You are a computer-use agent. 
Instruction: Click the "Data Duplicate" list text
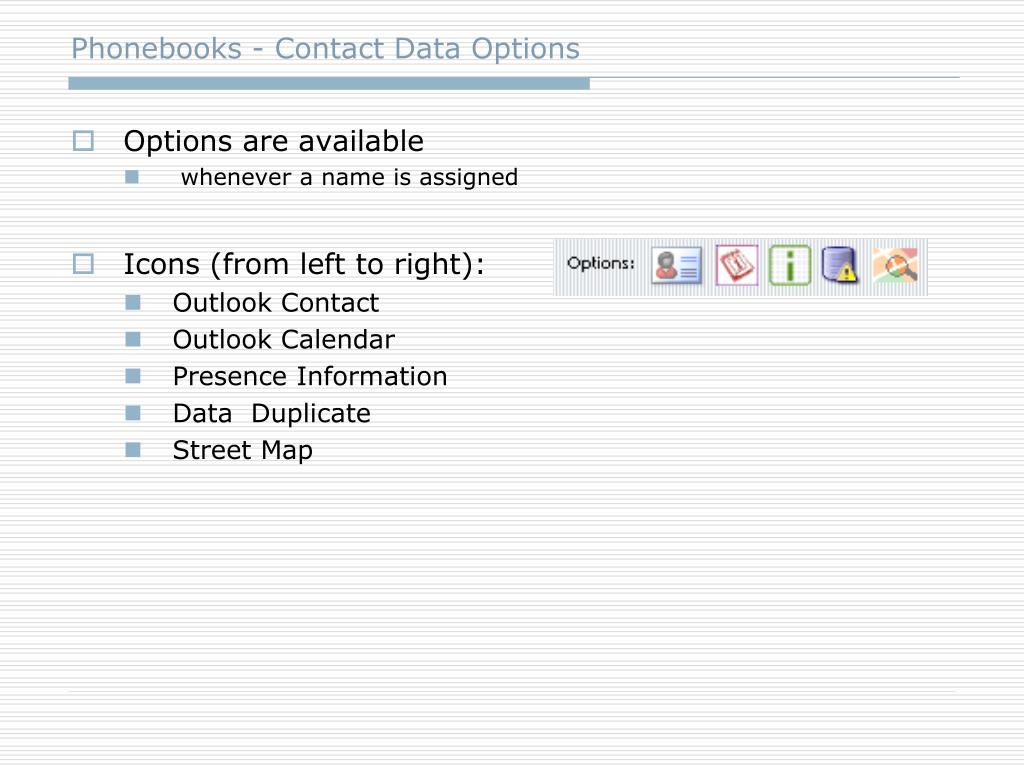(x=272, y=413)
